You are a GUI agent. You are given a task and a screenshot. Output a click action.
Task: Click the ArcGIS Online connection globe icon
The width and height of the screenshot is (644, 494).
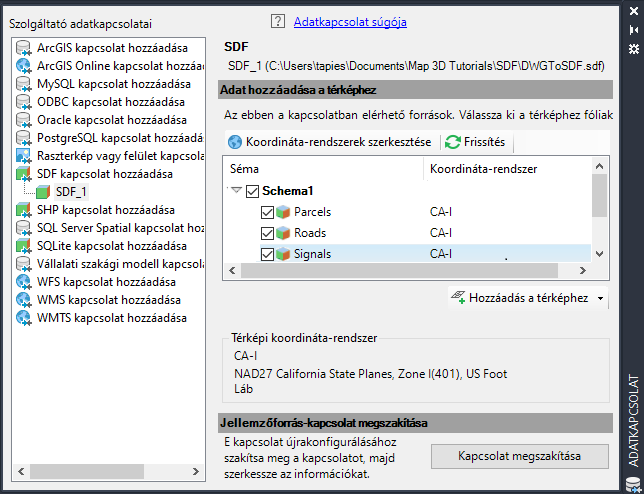[x=24, y=66]
